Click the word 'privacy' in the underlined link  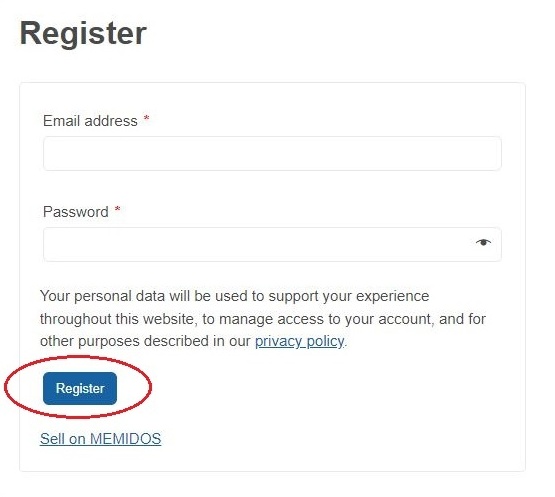point(278,341)
